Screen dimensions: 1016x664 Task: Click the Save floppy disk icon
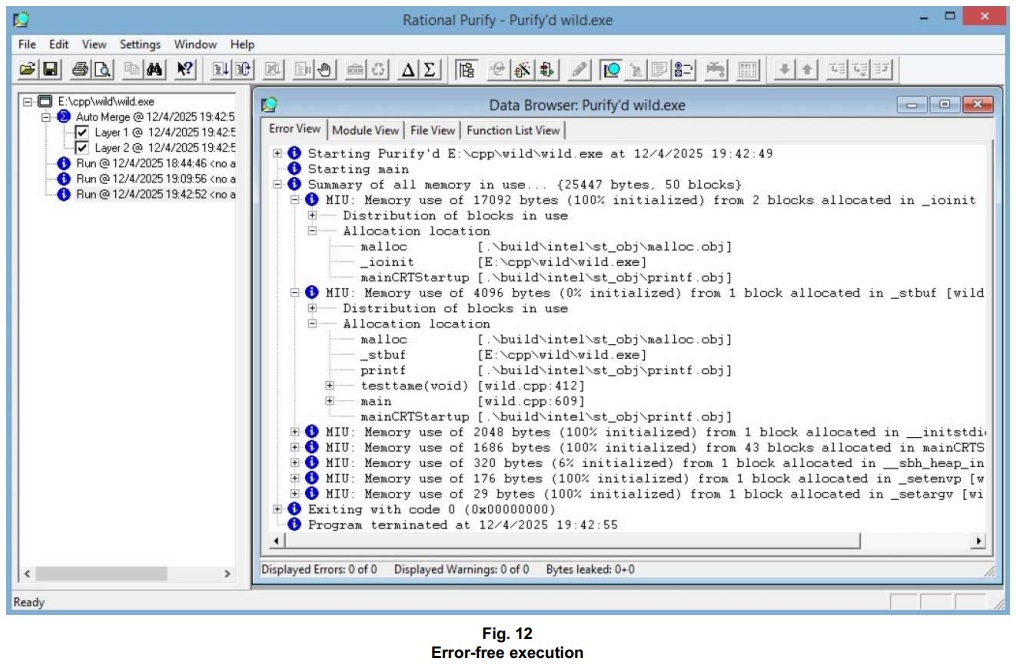tap(50, 69)
